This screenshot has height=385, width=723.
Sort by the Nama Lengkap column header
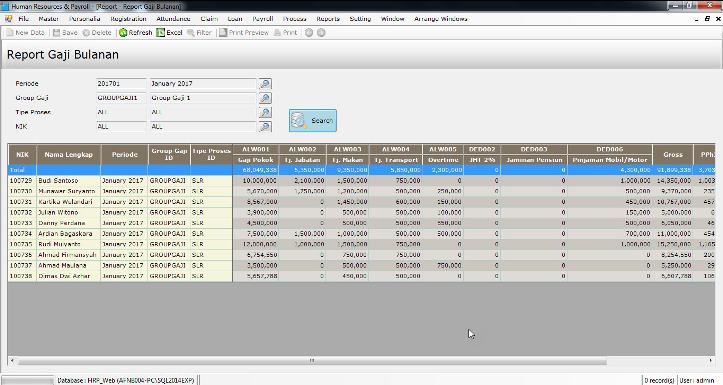(69, 154)
